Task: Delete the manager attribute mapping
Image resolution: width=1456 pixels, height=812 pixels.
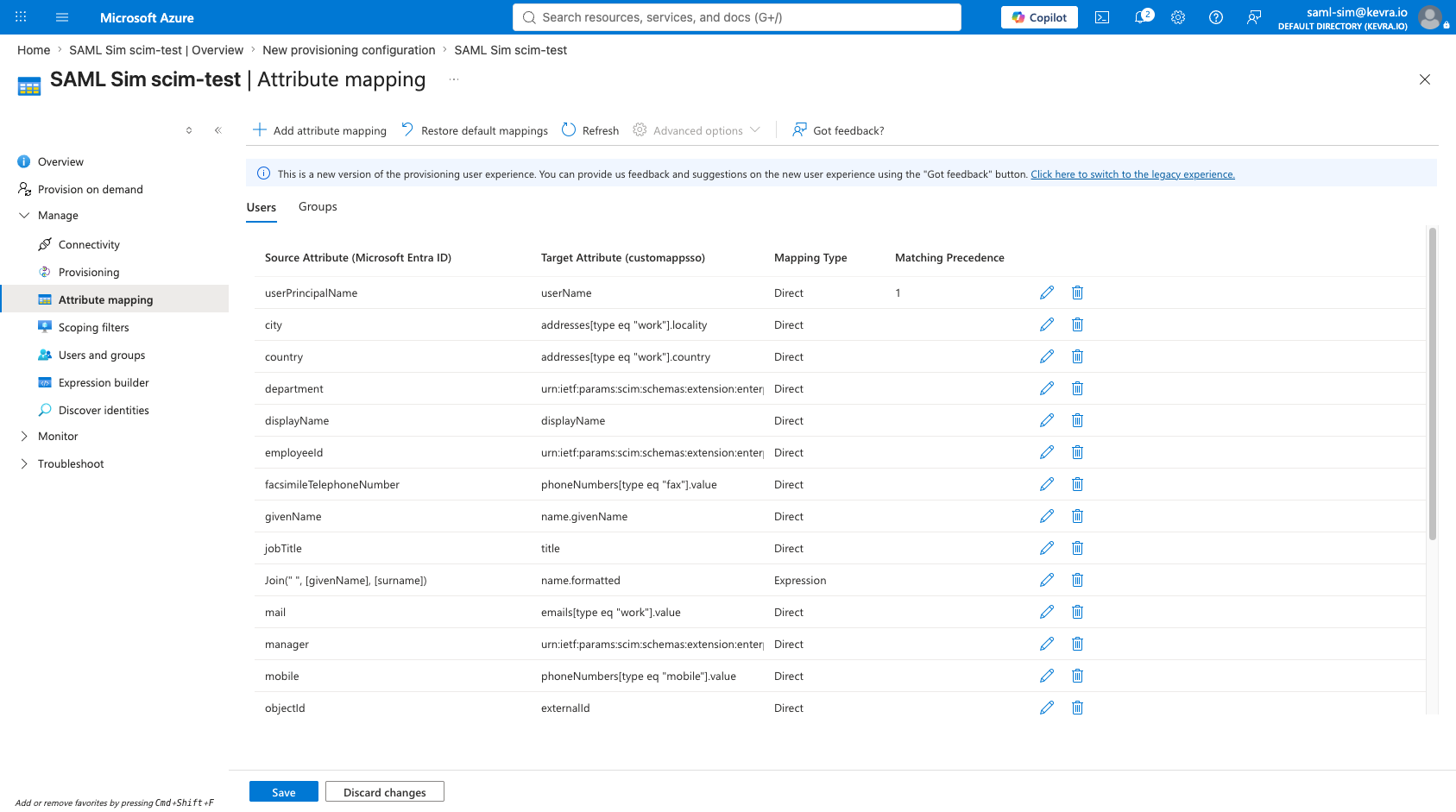Action: (1077, 644)
